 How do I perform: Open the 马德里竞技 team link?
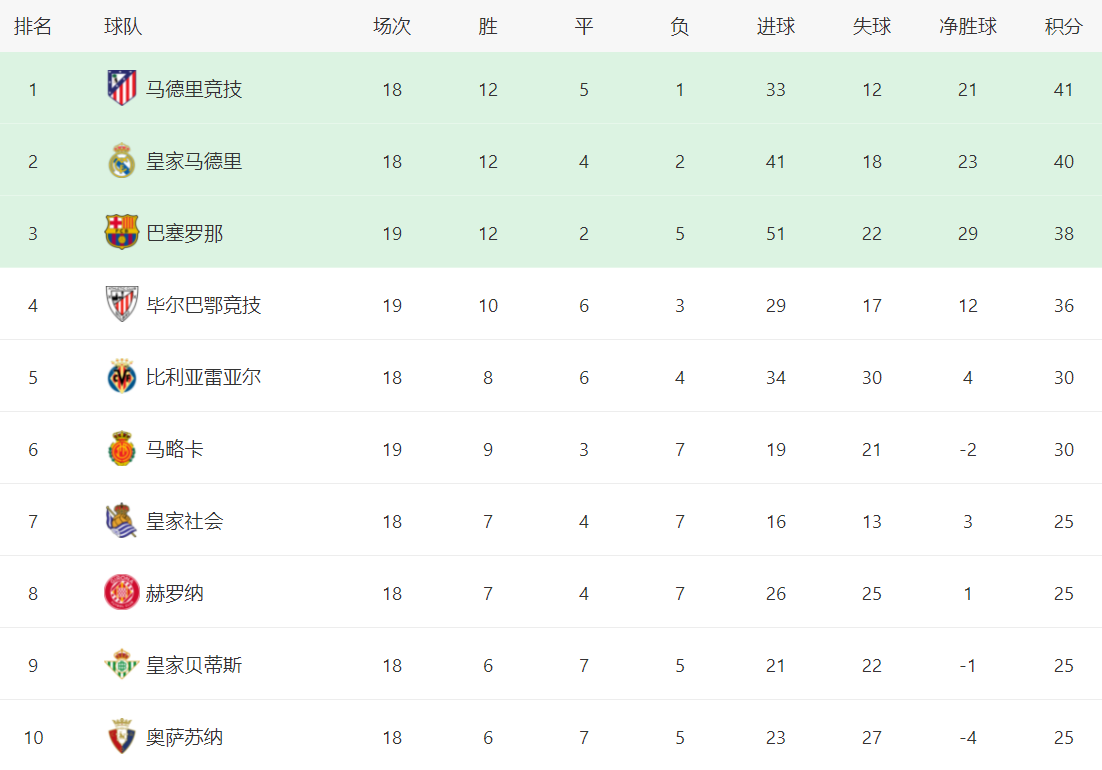[x=194, y=89]
